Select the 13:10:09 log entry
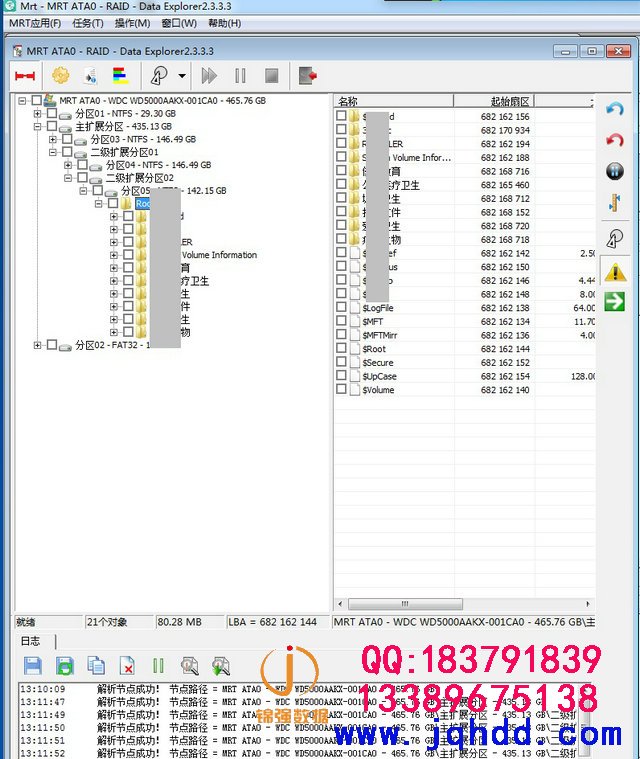The width and height of the screenshot is (640, 759). click(300, 689)
